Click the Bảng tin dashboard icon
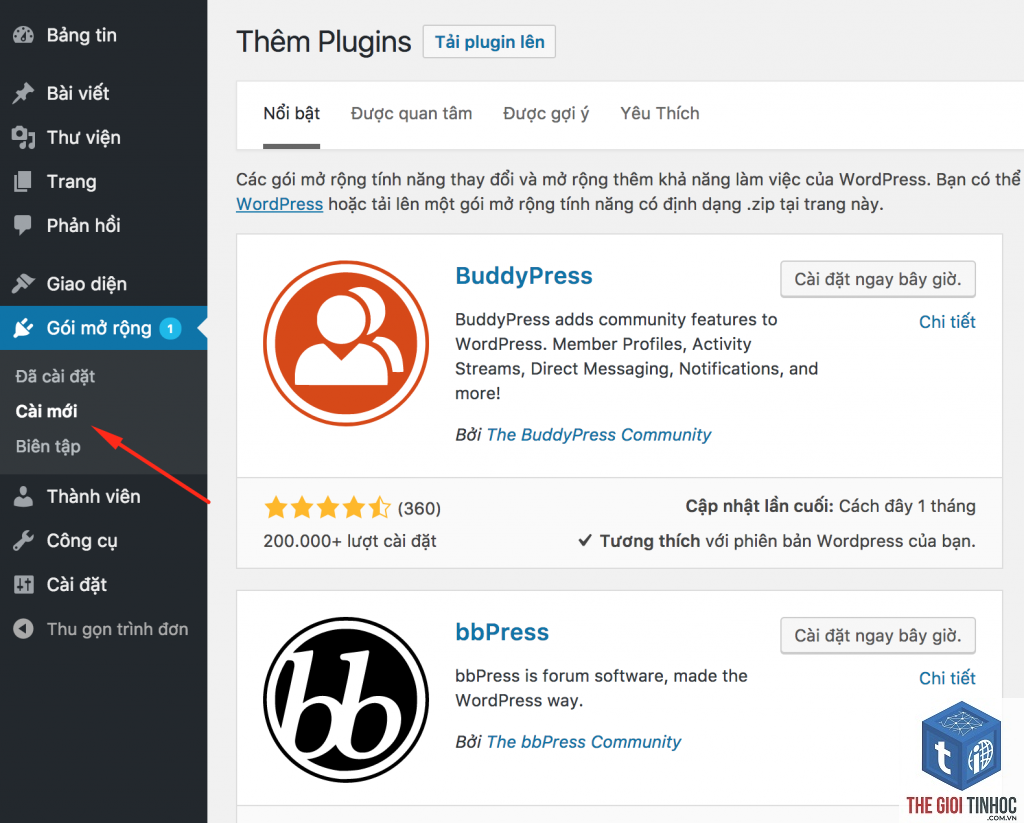Viewport: 1024px width, 823px height. 23,35
